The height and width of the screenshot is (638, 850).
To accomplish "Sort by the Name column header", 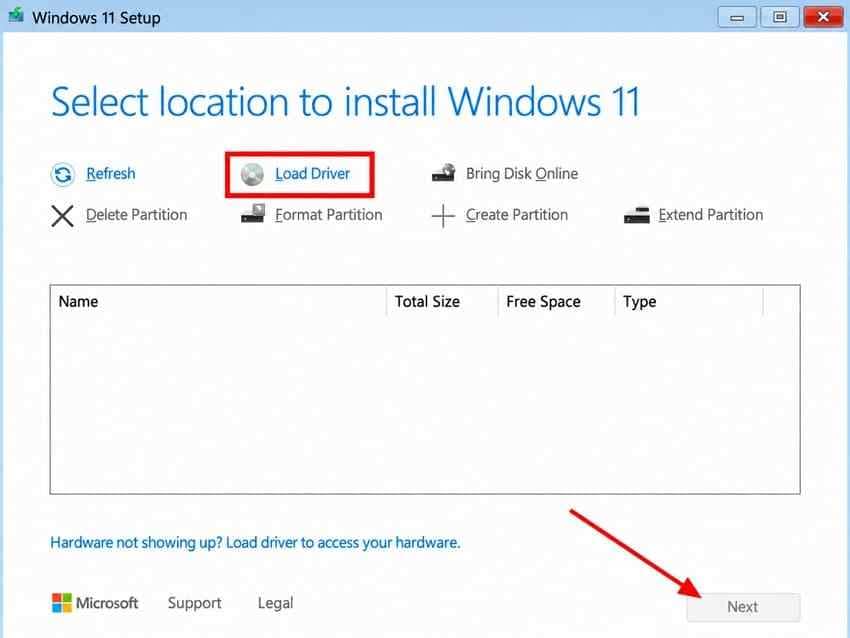I will (218, 301).
